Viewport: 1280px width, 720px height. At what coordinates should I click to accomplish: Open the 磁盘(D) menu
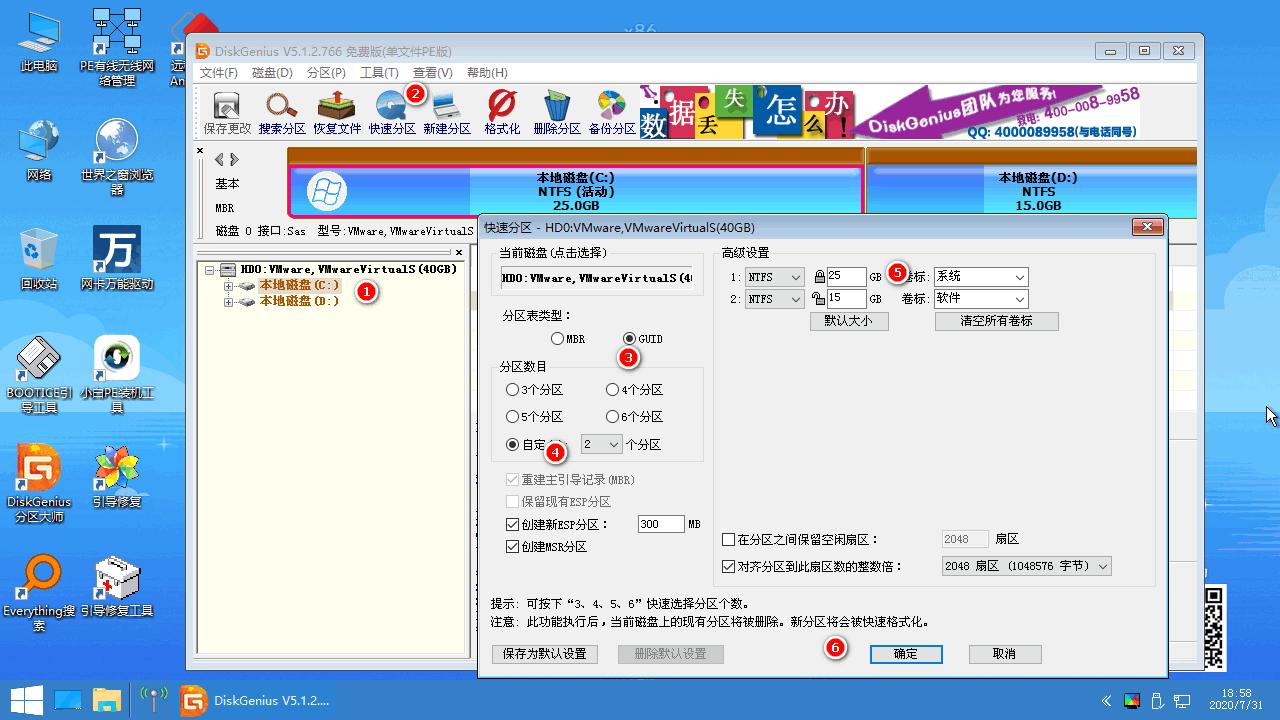(270, 72)
